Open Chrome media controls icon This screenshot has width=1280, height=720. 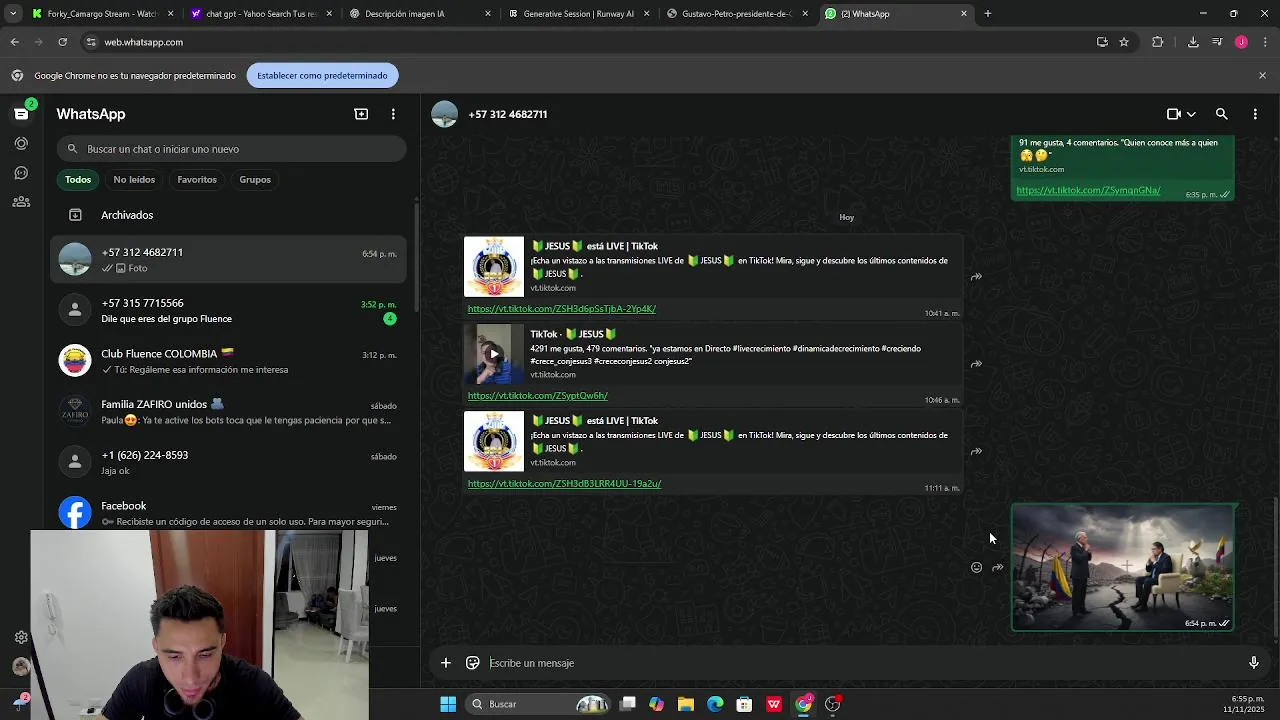click(x=1217, y=42)
